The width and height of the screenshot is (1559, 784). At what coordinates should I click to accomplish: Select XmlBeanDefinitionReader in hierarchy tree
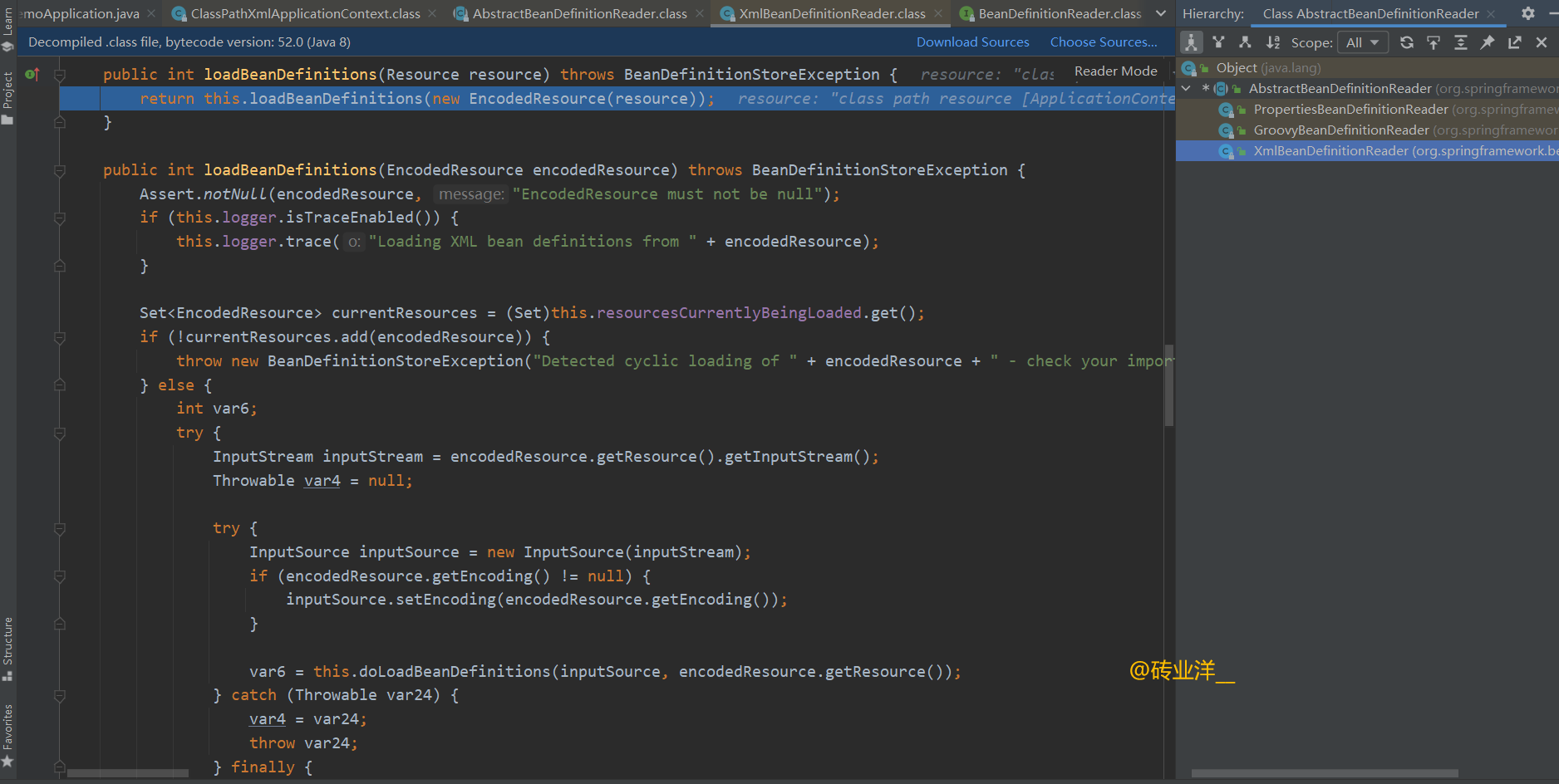(1367, 151)
